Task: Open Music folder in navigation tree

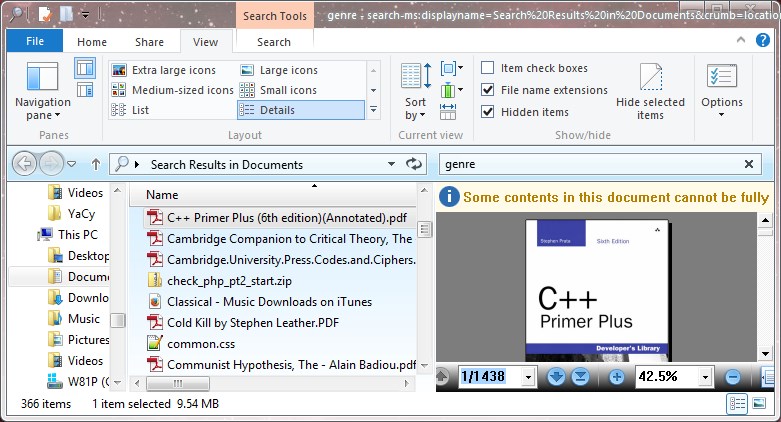Action: coord(75,318)
